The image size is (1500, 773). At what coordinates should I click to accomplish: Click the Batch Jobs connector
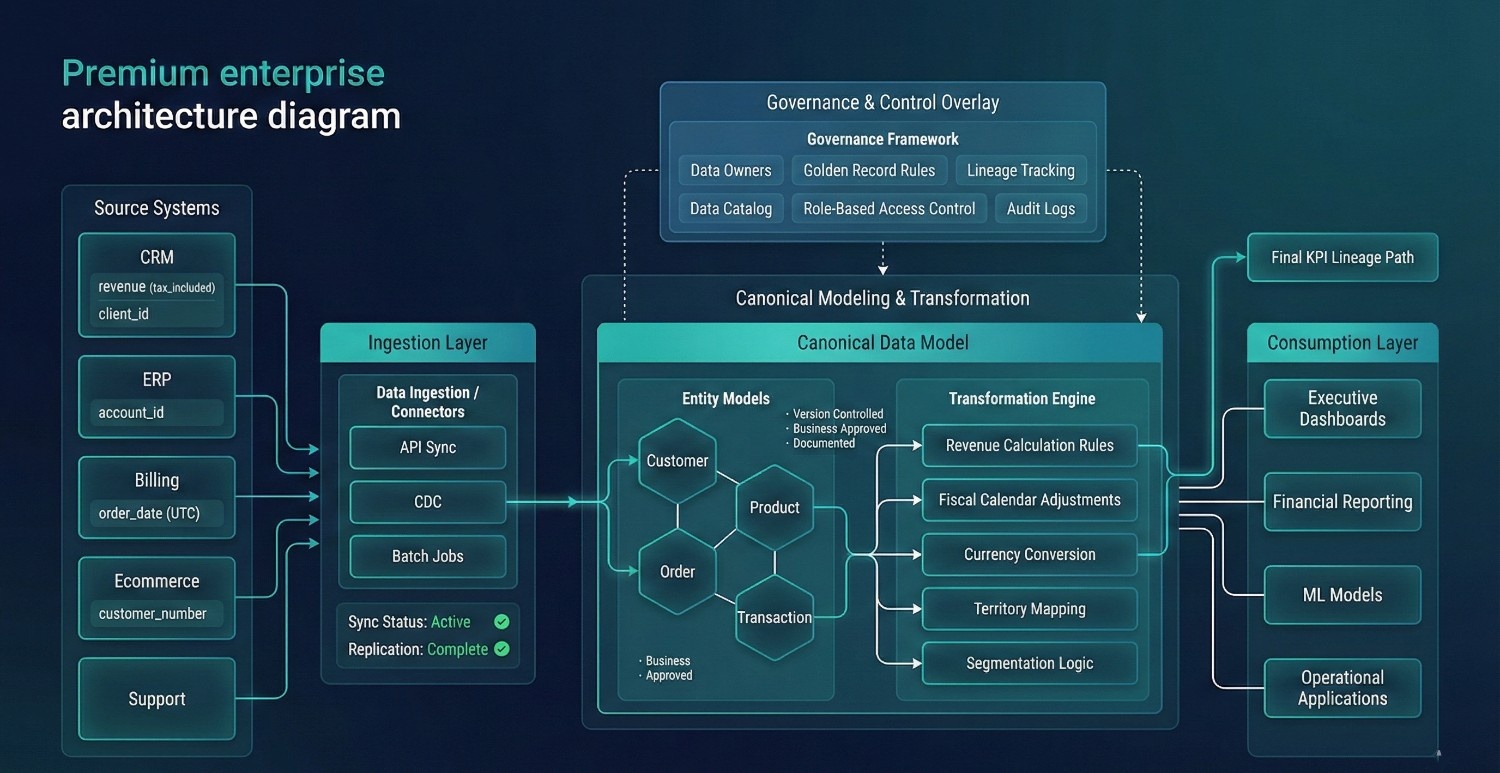pyautogui.click(x=427, y=556)
